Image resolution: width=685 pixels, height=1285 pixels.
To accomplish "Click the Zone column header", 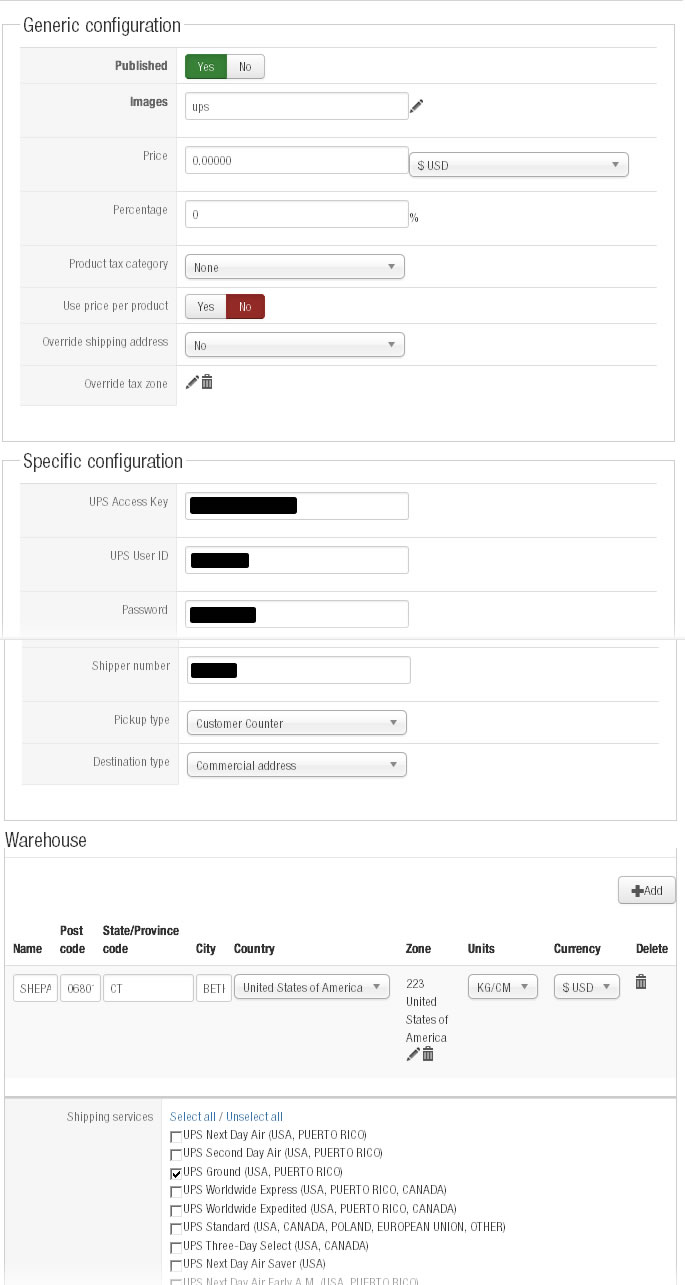I will (x=419, y=948).
